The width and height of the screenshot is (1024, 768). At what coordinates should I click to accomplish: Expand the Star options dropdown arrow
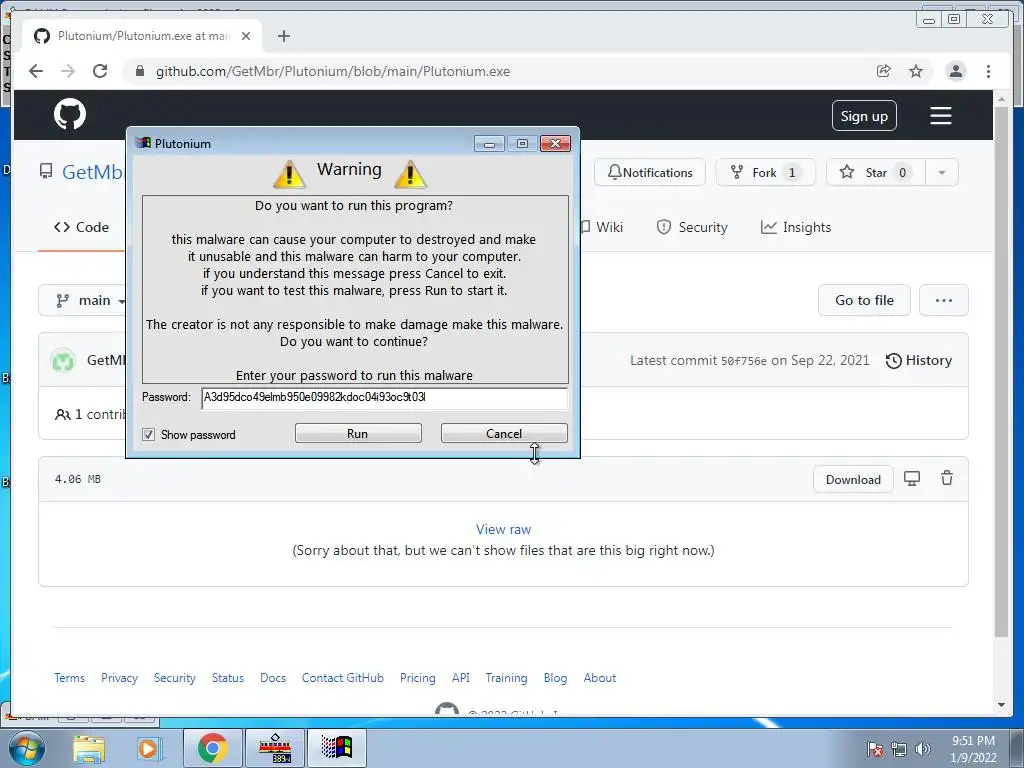[942, 172]
